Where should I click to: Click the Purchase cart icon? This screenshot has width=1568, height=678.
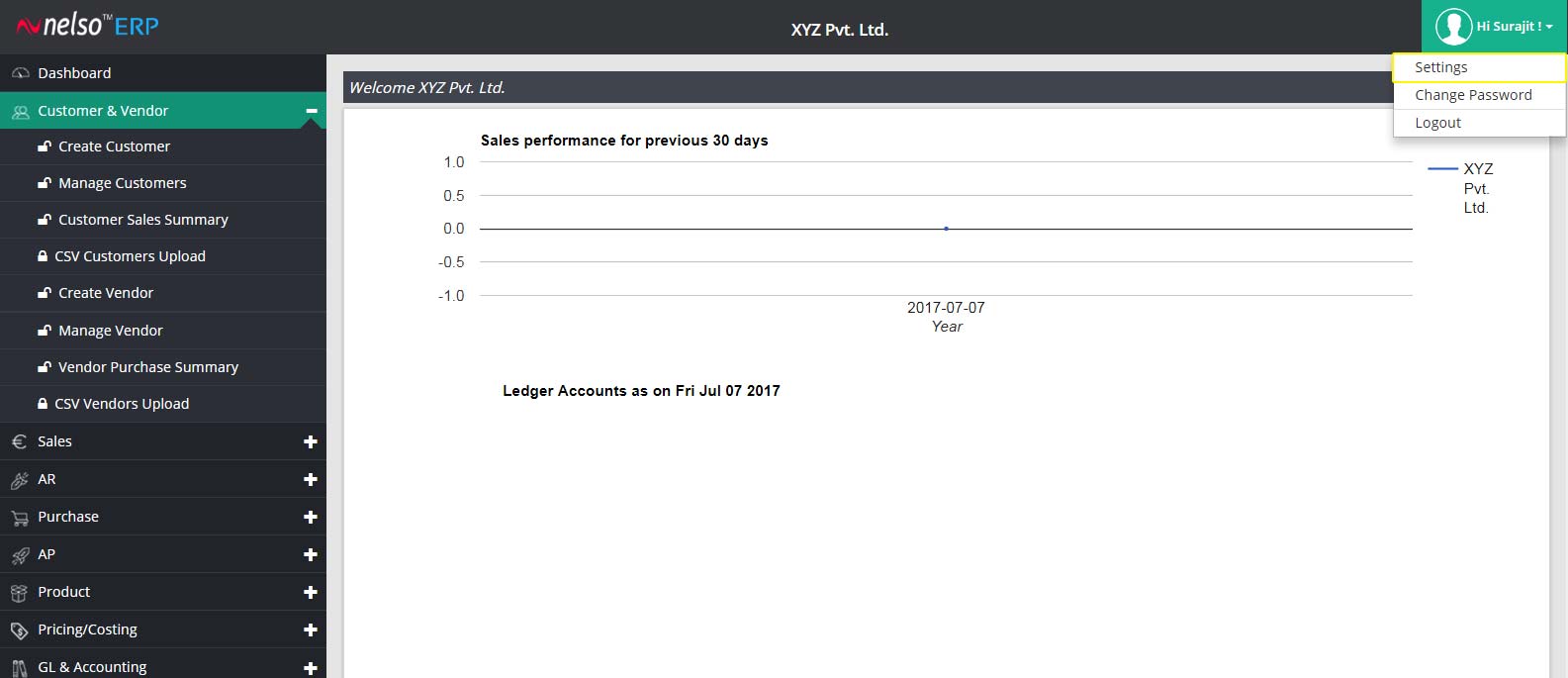pos(20,518)
